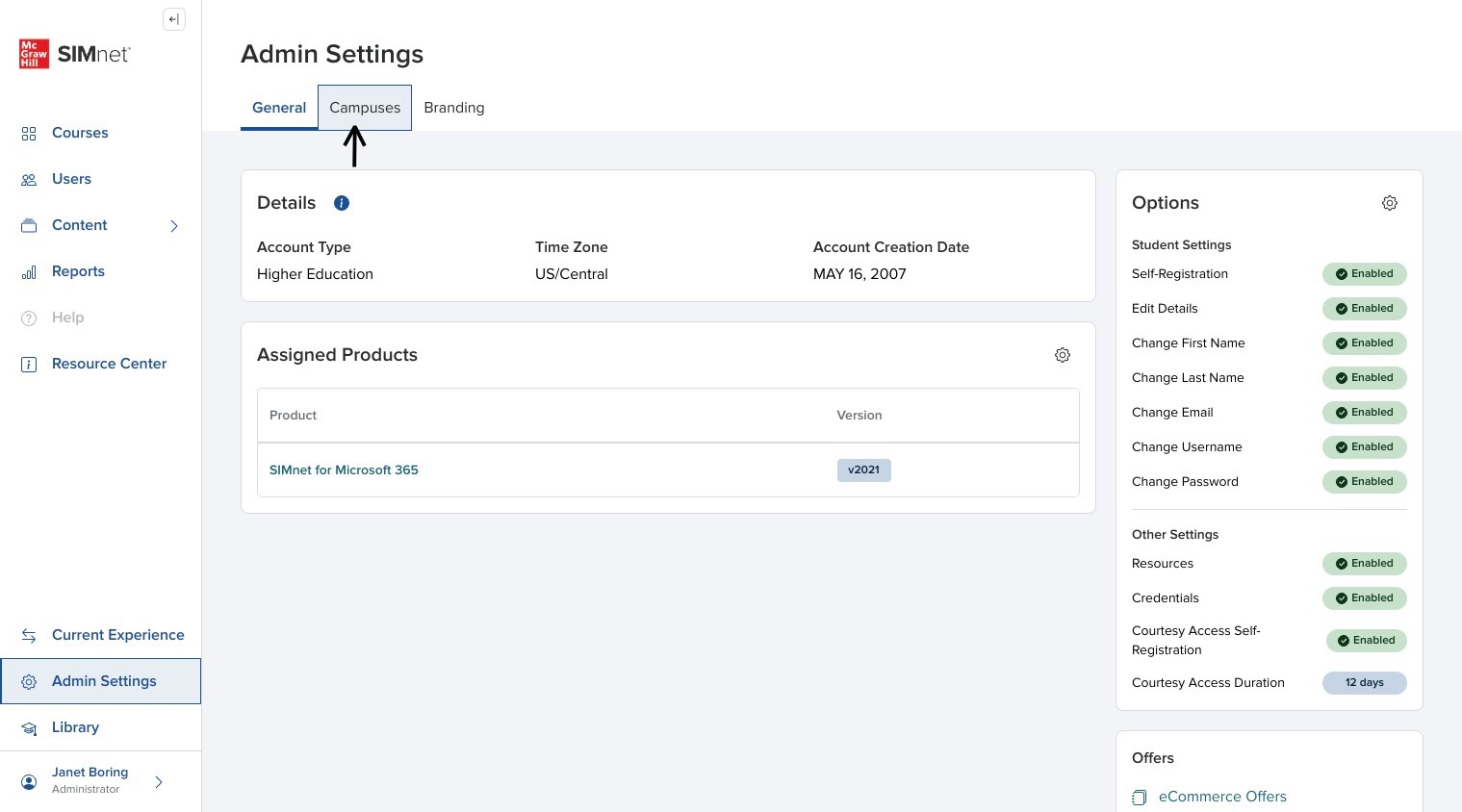The image size is (1462, 812).
Task: Click the Users people icon
Action: (x=29, y=180)
